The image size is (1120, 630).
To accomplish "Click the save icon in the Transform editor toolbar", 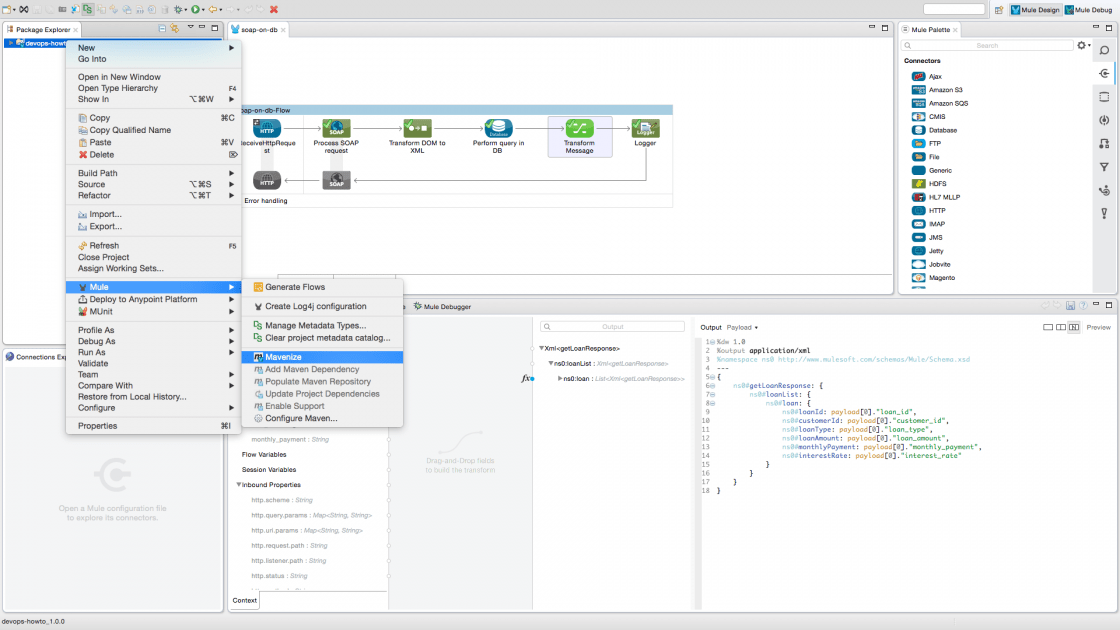I will (1070, 305).
